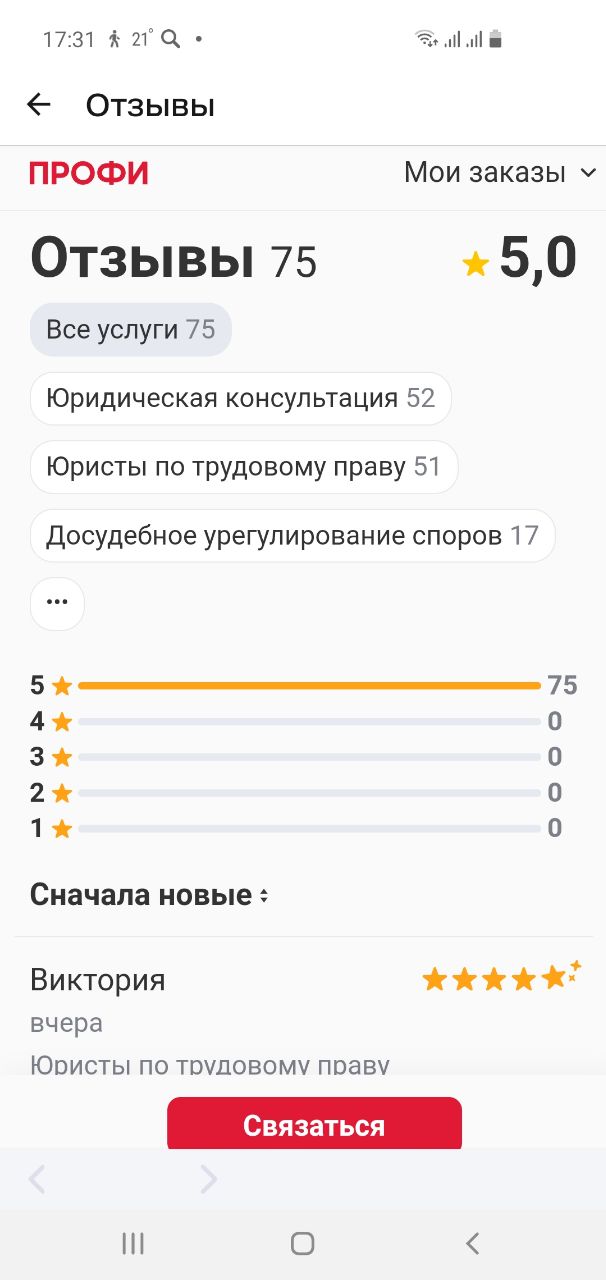Tap the large 5,0 rating star icon
Viewport: 606px width, 1280px height.
coord(475,264)
